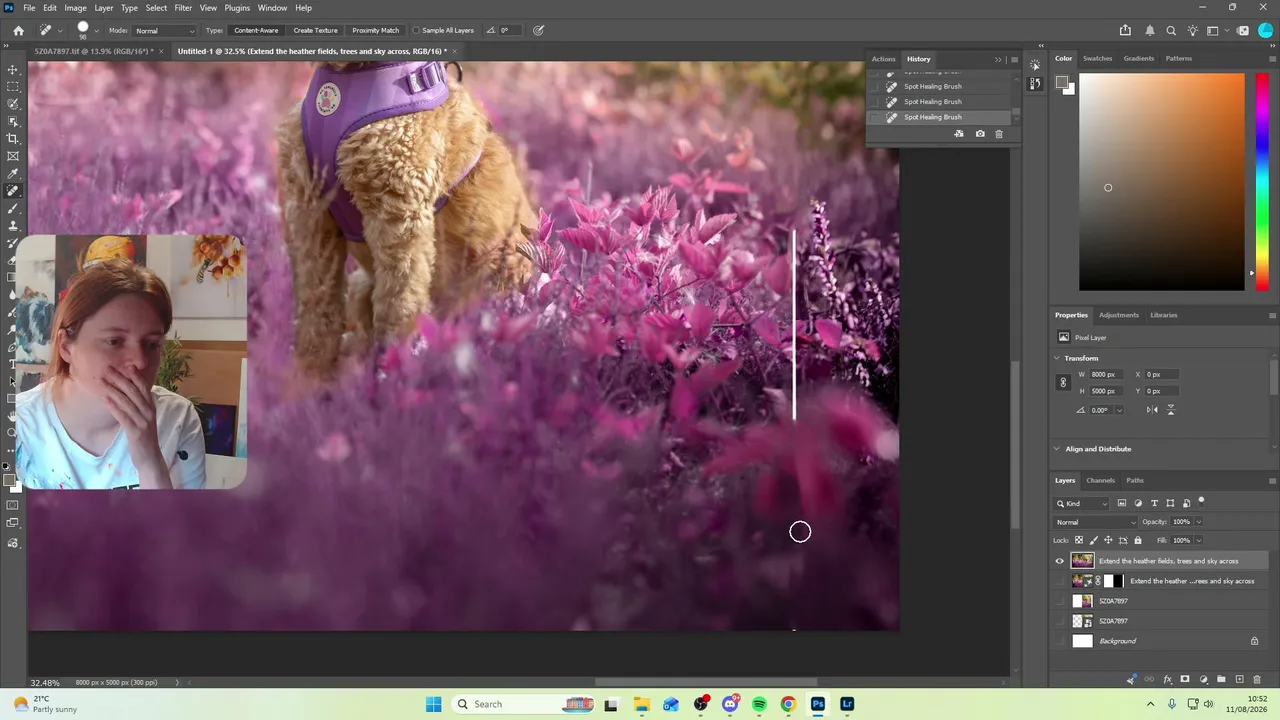This screenshot has height=720, width=1280.
Task: Open the layer Kind filter dropdown
Action: tap(1083, 503)
